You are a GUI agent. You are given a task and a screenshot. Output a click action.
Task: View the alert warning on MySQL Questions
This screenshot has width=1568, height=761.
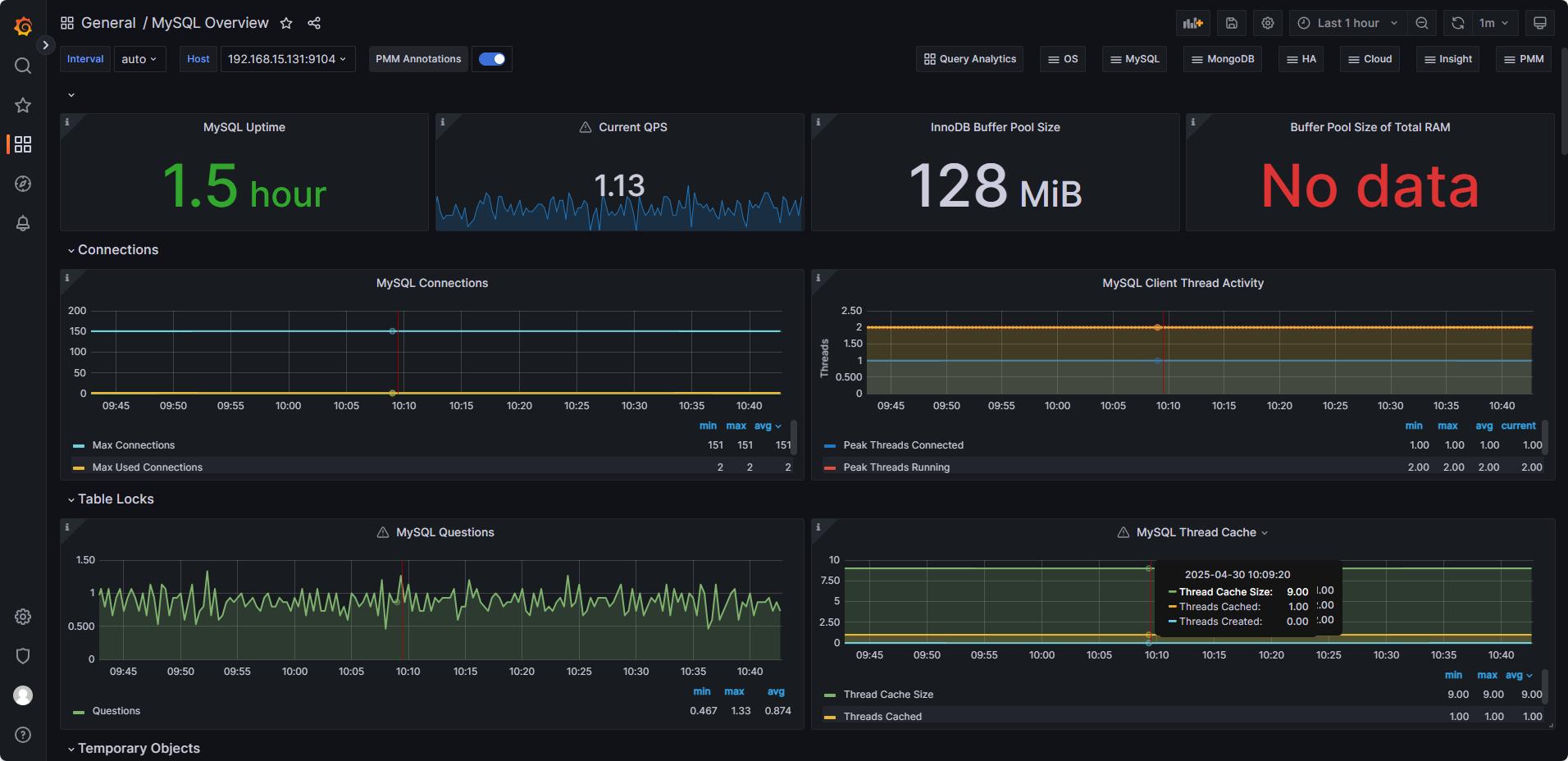coord(383,532)
